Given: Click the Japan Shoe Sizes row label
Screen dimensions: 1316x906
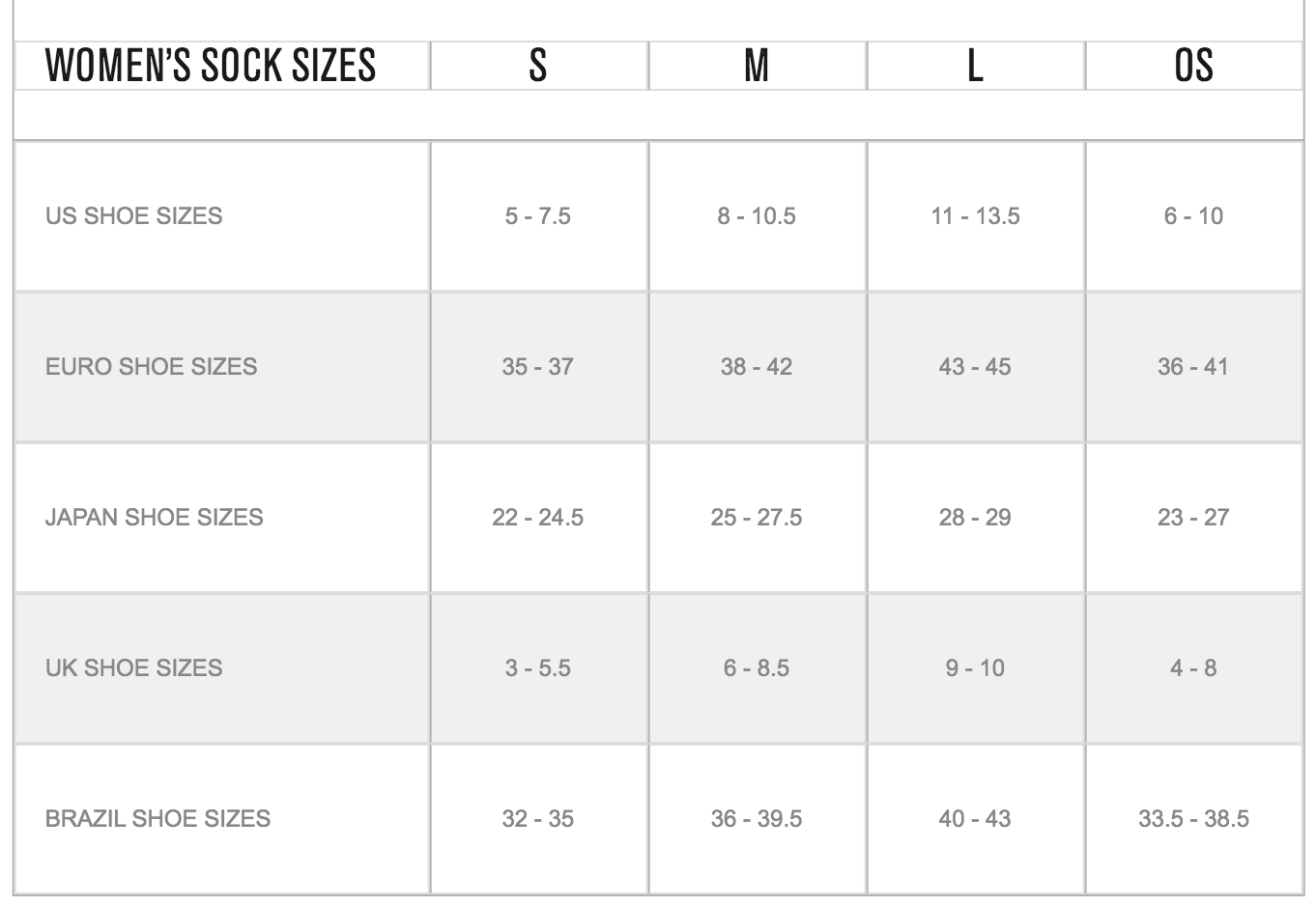Looking at the screenshot, I should pos(154,517).
